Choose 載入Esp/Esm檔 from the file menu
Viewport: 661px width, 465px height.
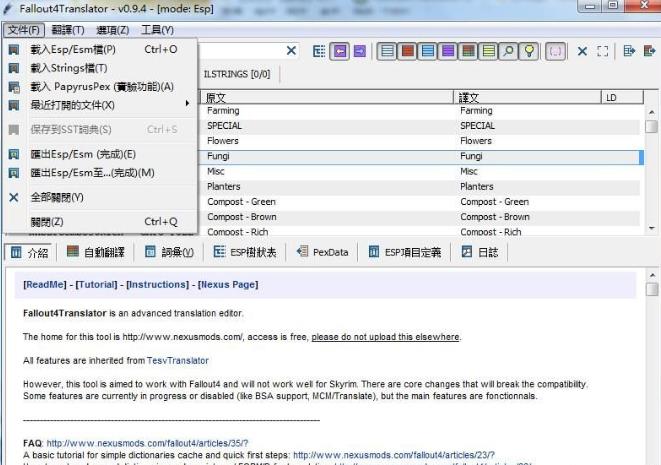click(73, 49)
